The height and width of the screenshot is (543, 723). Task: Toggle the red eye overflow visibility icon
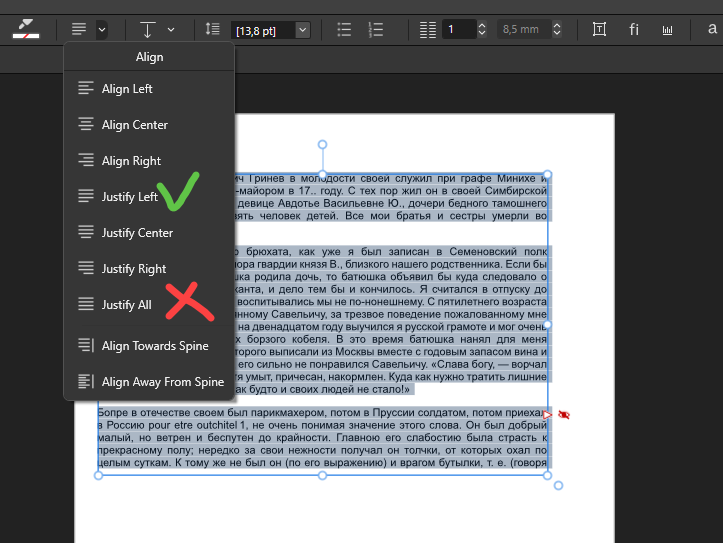point(563,415)
